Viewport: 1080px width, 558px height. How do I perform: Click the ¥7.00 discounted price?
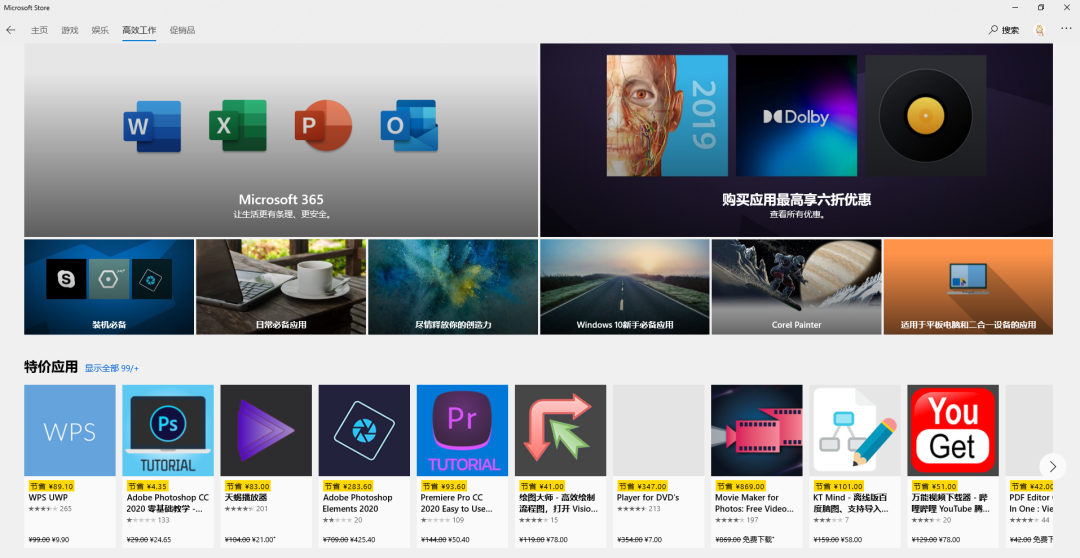[651, 539]
